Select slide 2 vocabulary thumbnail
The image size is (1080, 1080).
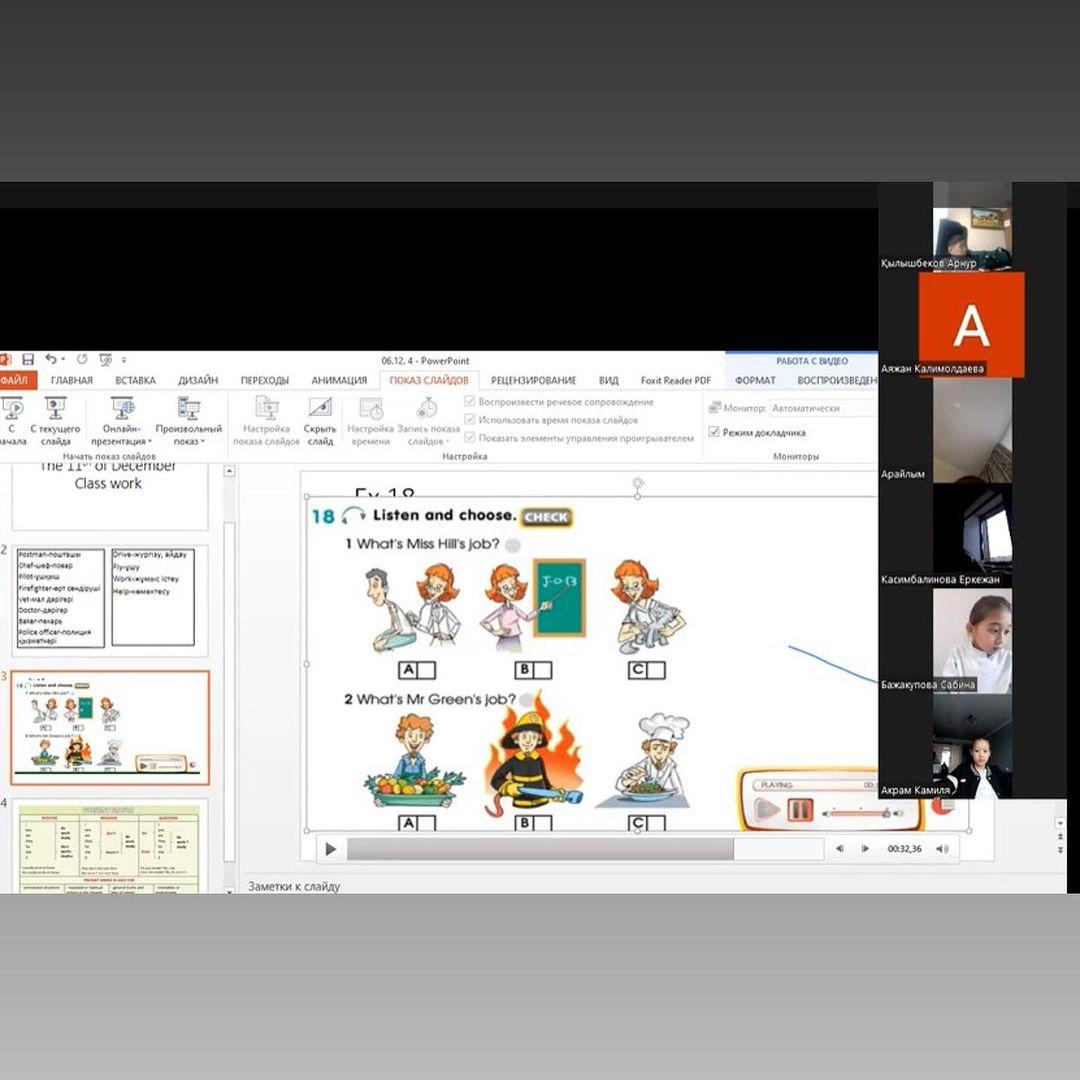[110, 599]
